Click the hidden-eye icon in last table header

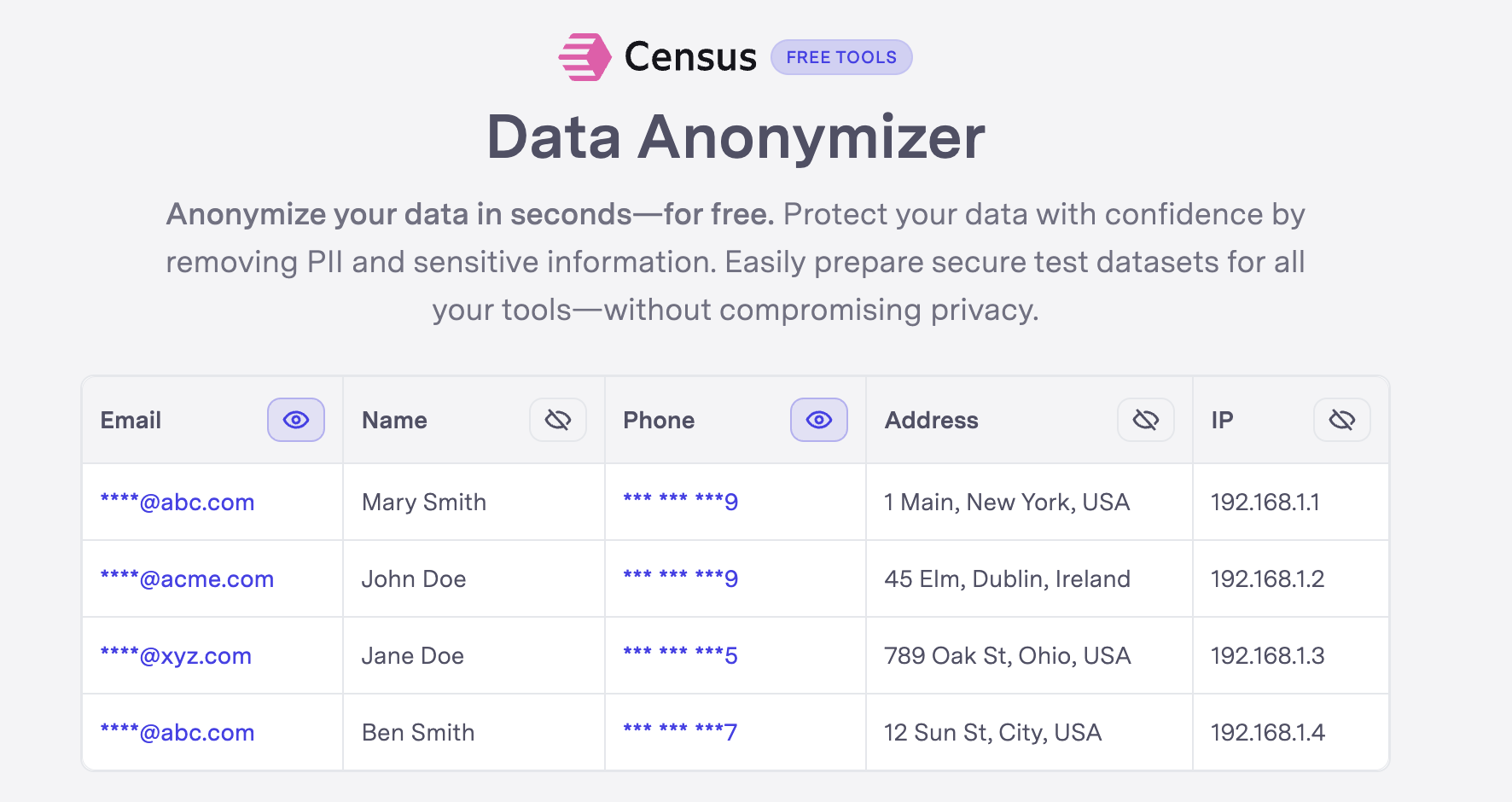(x=1341, y=420)
